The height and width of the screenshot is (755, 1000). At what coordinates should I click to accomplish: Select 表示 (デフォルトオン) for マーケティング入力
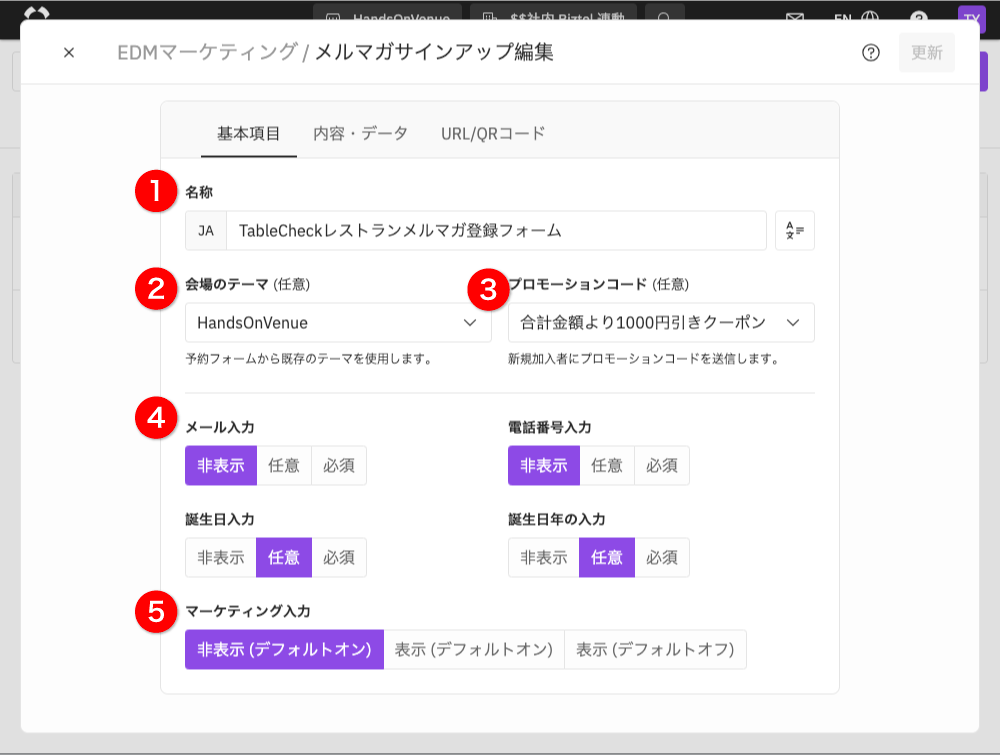[474, 649]
